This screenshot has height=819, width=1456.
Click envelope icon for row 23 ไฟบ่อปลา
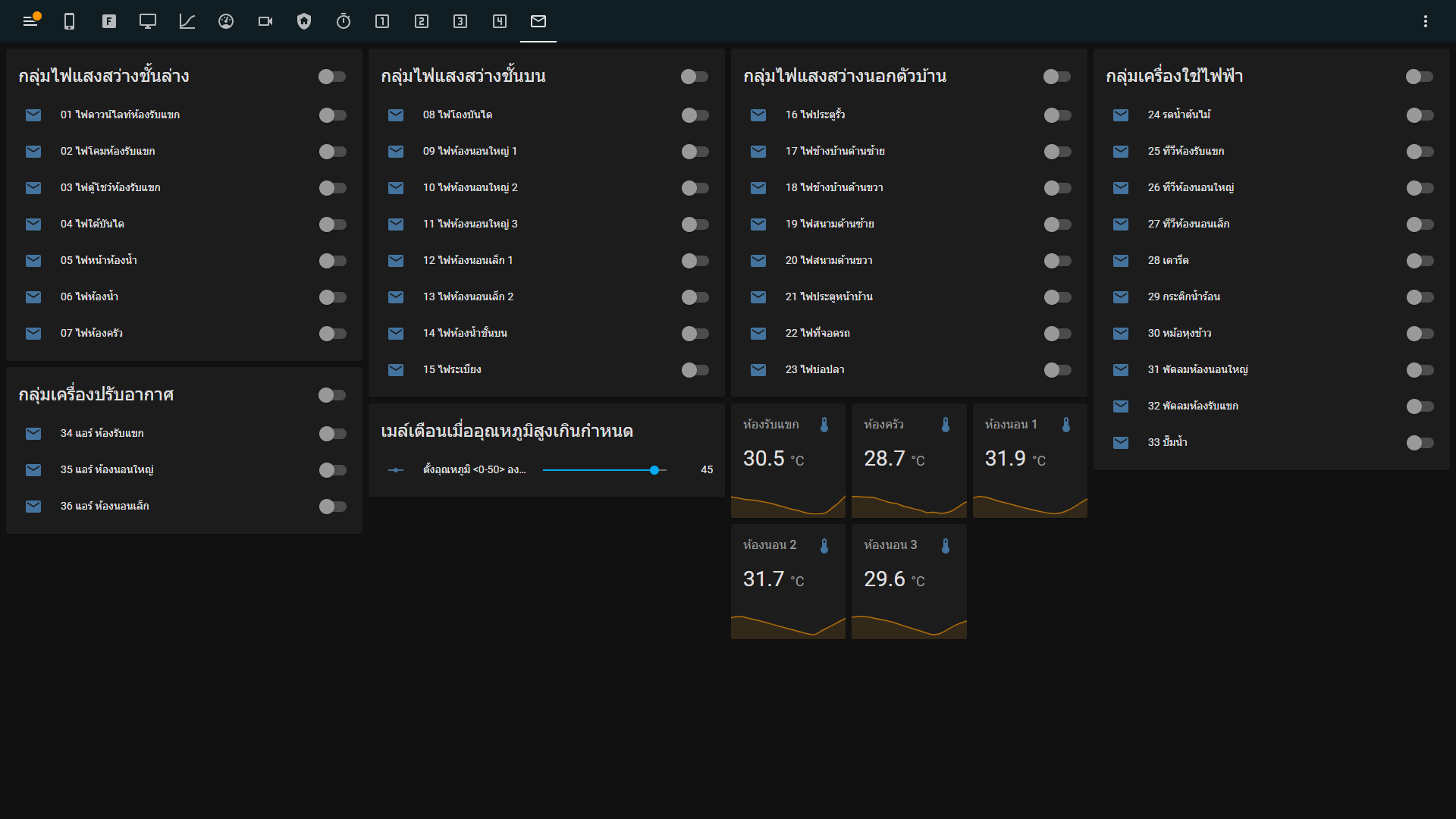click(x=758, y=370)
